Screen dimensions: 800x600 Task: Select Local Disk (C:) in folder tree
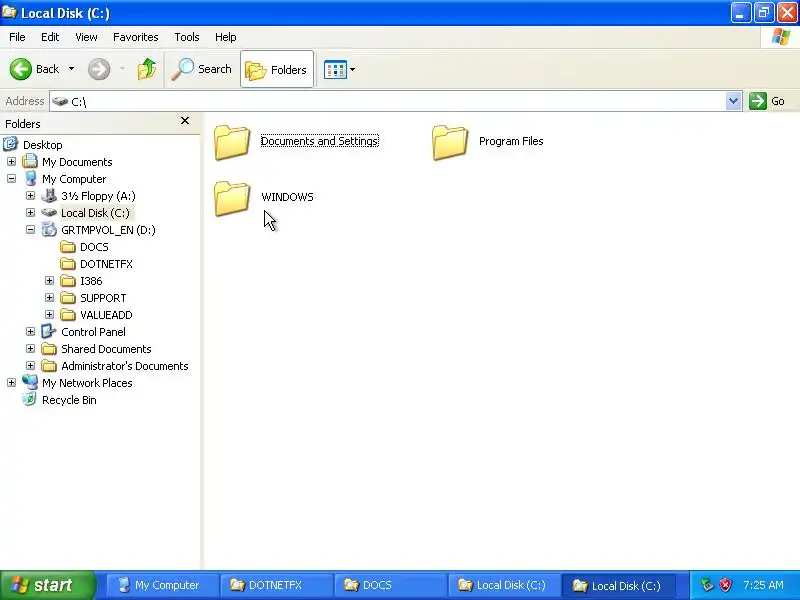click(x=95, y=213)
